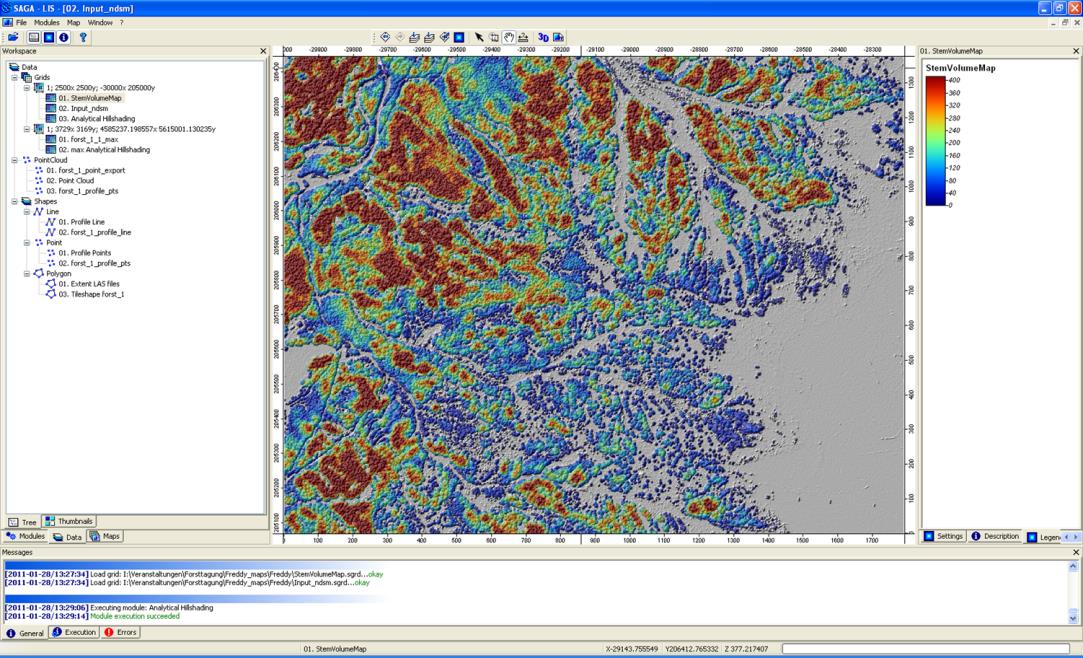Screen dimensions: 1083x658
Task: Switch to the workspace Data tab
Action: (68, 536)
